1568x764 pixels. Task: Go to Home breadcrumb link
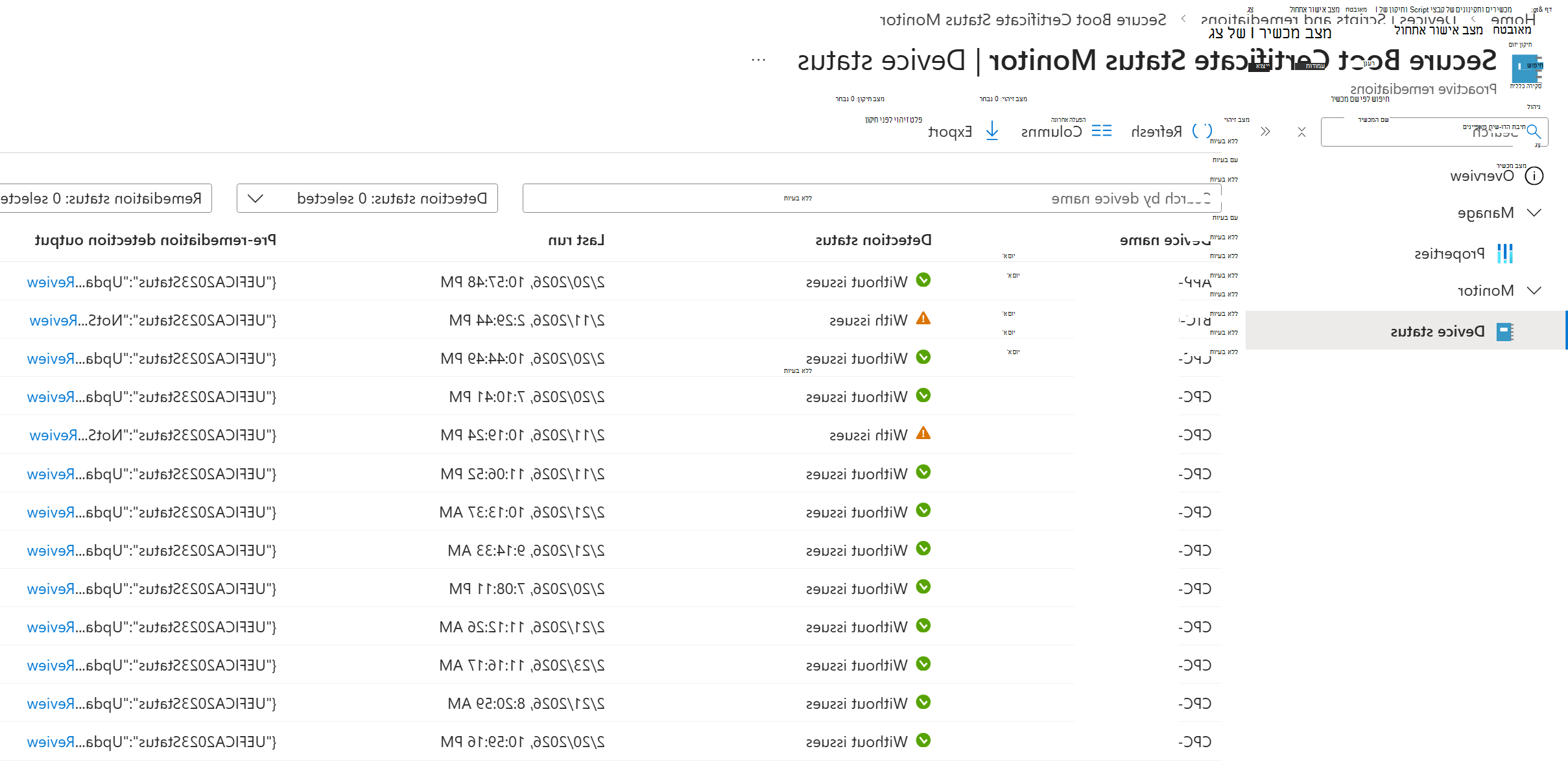tap(1513, 20)
